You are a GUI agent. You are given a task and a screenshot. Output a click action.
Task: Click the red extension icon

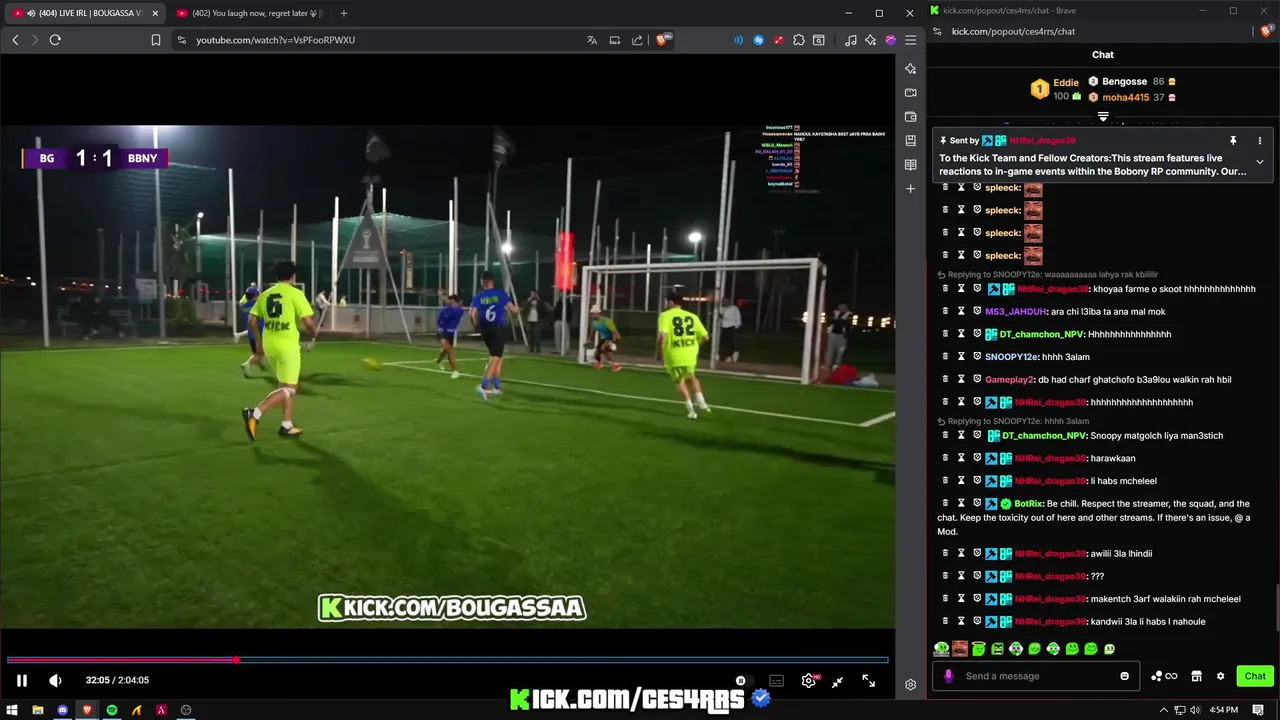pyautogui.click(x=779, y=40)
